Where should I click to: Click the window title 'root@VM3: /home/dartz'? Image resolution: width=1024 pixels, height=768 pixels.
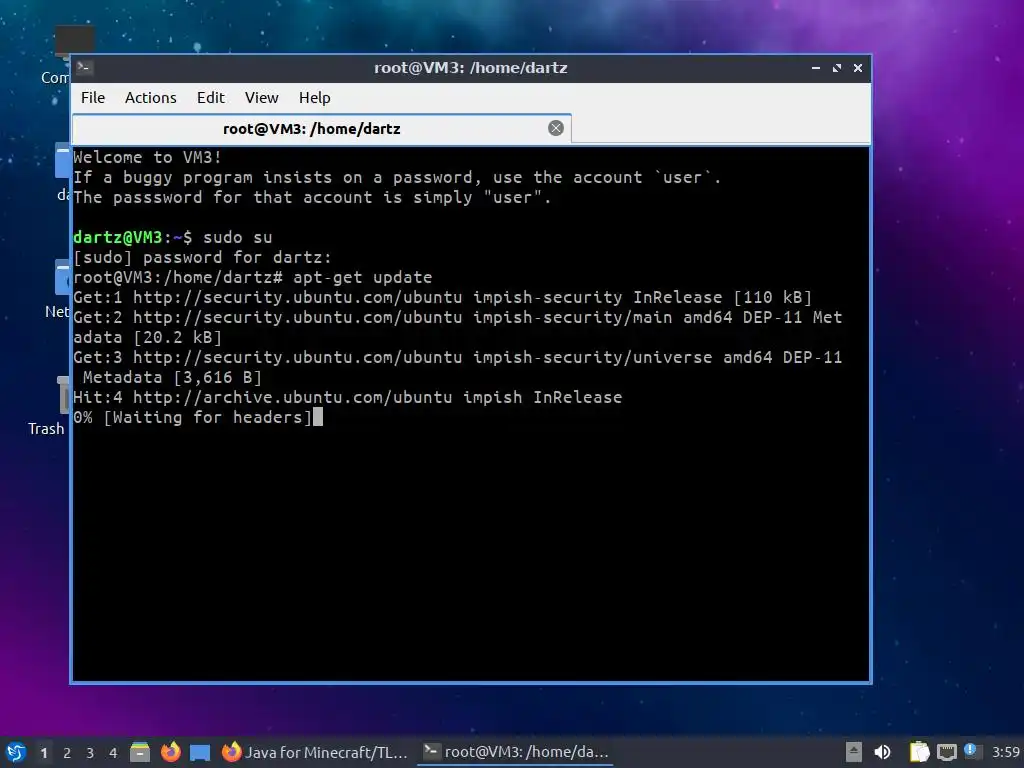coord(470,68)
